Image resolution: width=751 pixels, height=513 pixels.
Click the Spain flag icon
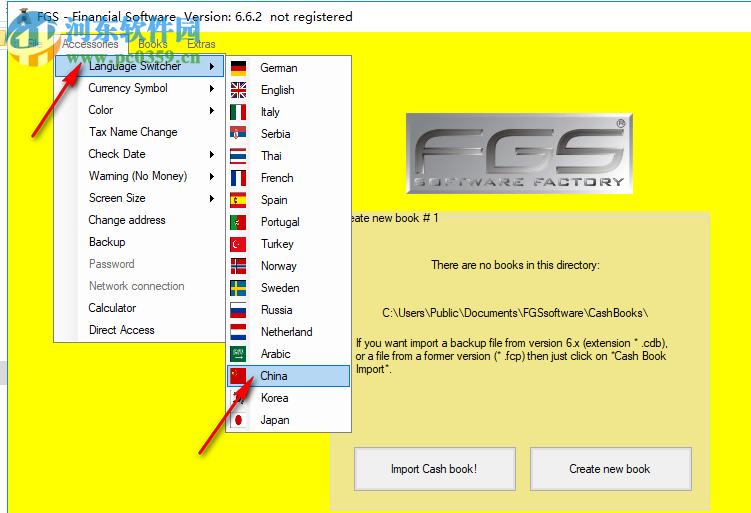238,200
